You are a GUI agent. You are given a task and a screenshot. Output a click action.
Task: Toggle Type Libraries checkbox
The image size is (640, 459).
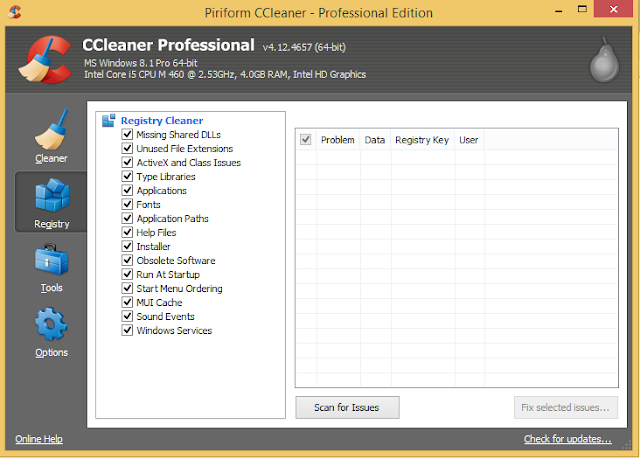click(127, 176)
